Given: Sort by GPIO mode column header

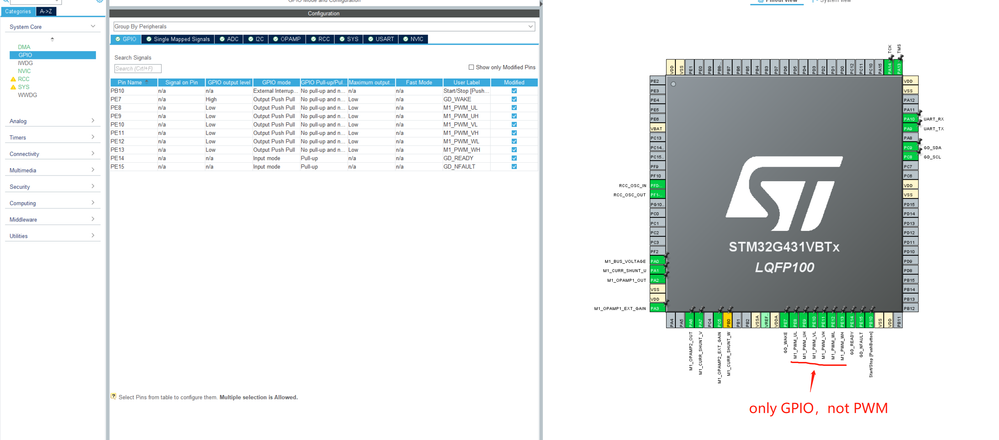Looking at the screenshot, I should (276, 83).
